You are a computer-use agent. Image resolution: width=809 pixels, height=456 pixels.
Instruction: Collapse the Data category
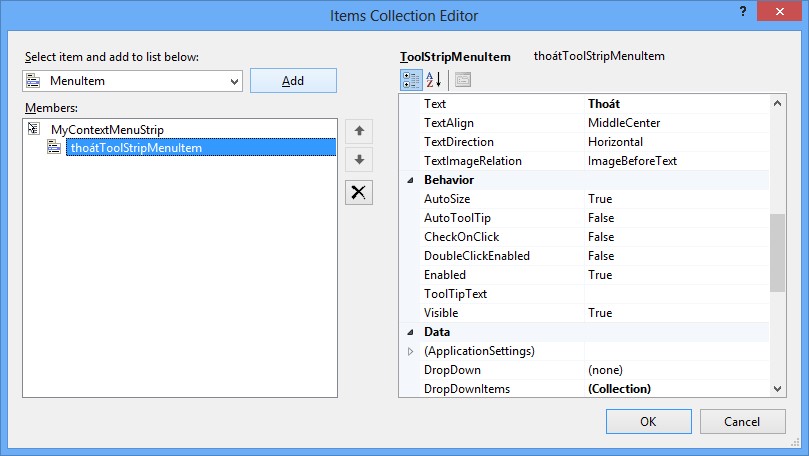pyautogui.click(x=410, y=332)
